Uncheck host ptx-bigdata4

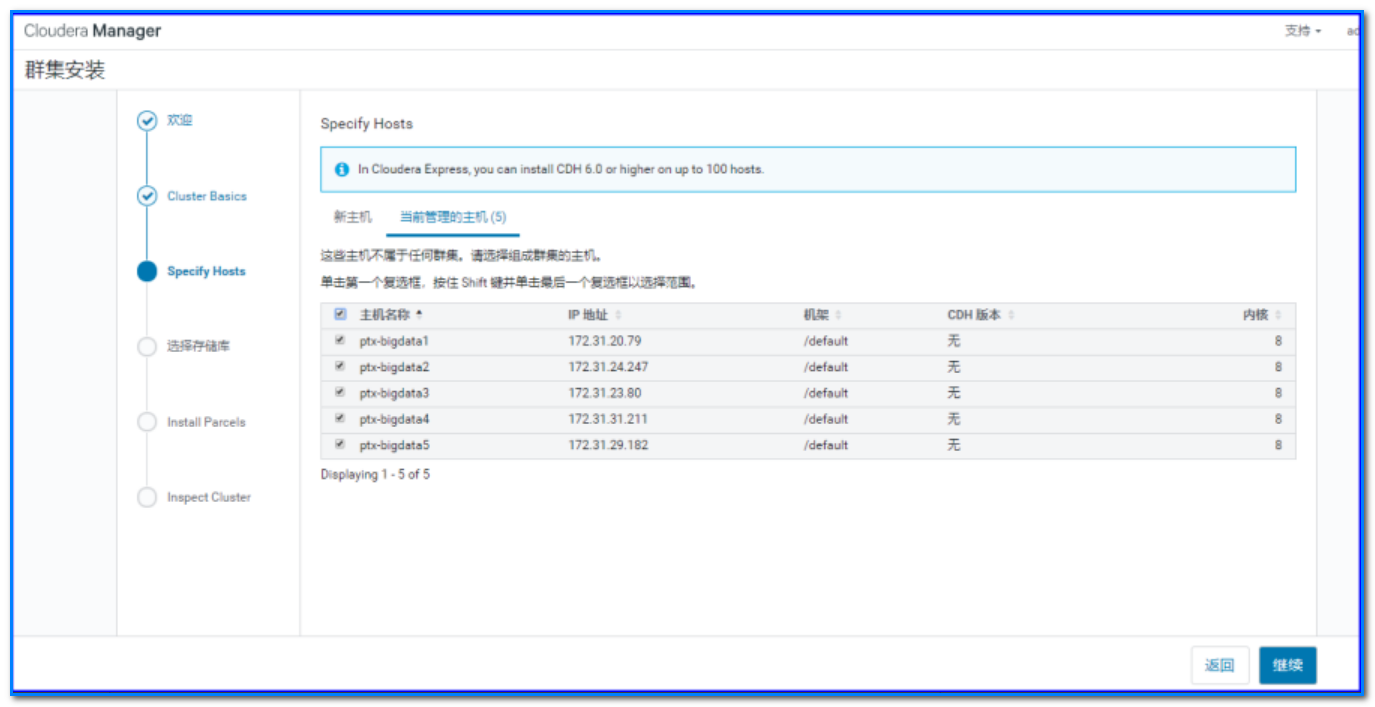pyautogui.click(x=340, y=418)
